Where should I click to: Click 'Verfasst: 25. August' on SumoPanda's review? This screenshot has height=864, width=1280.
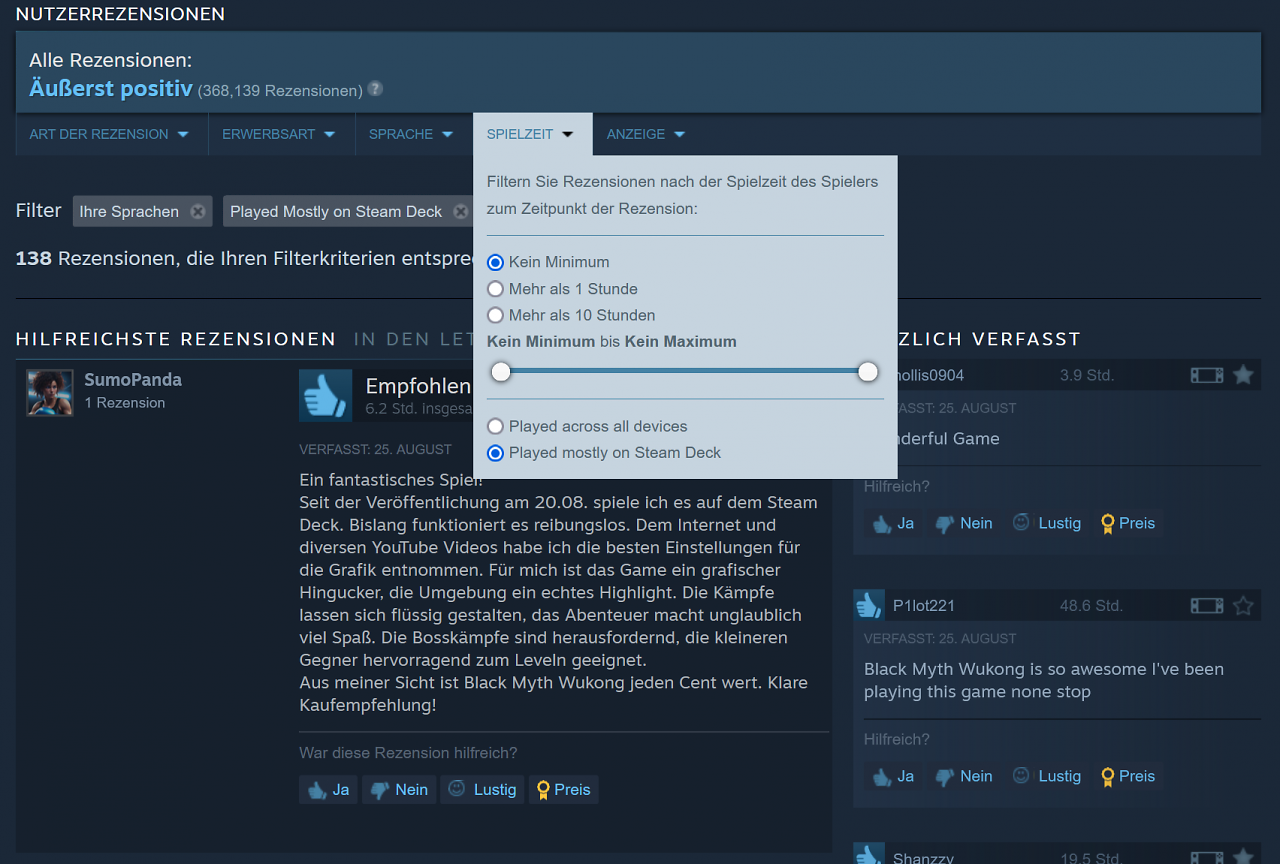[375, 450]
